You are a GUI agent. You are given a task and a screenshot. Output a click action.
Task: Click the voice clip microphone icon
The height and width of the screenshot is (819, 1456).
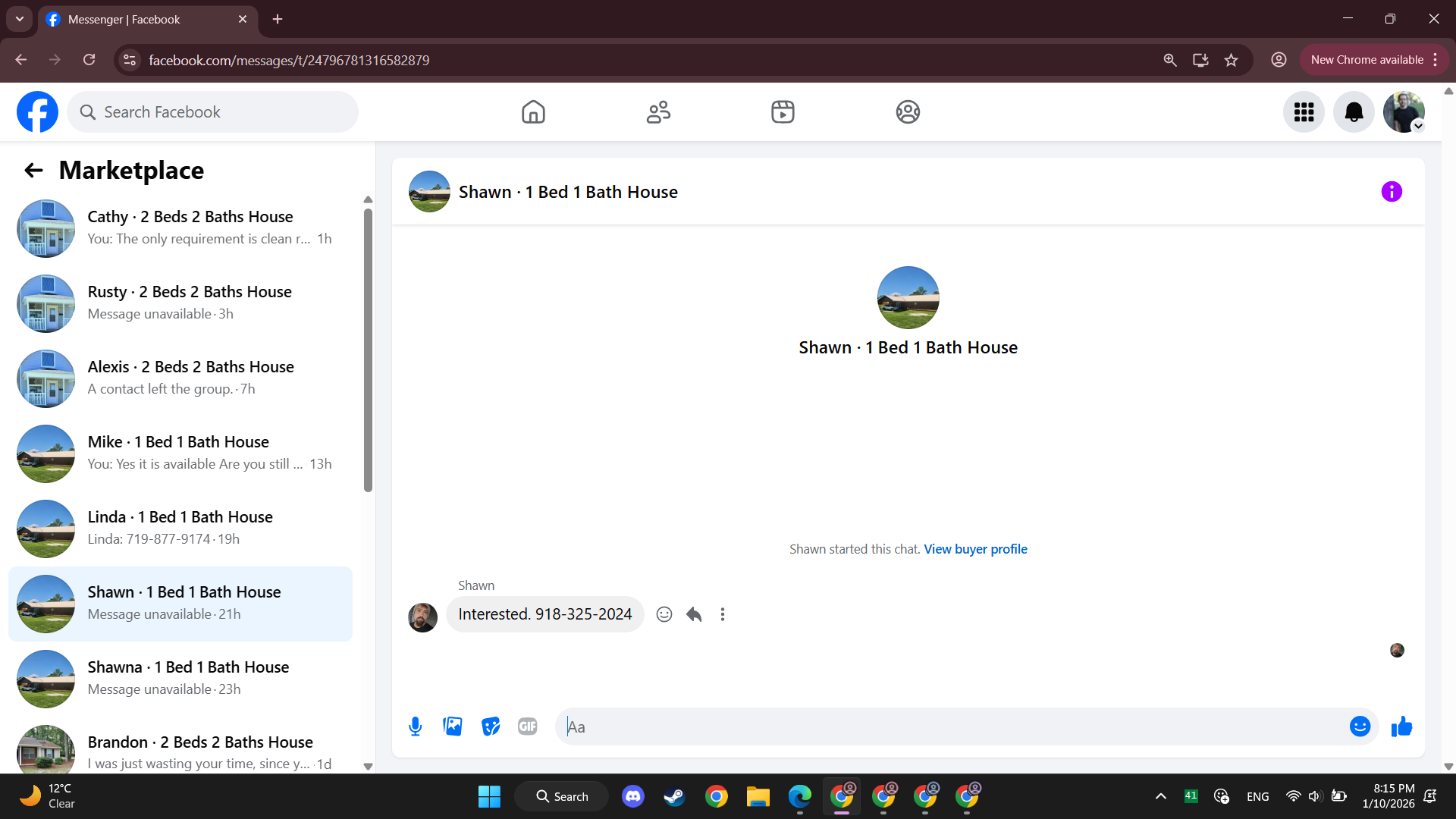[x=415, y=726]
